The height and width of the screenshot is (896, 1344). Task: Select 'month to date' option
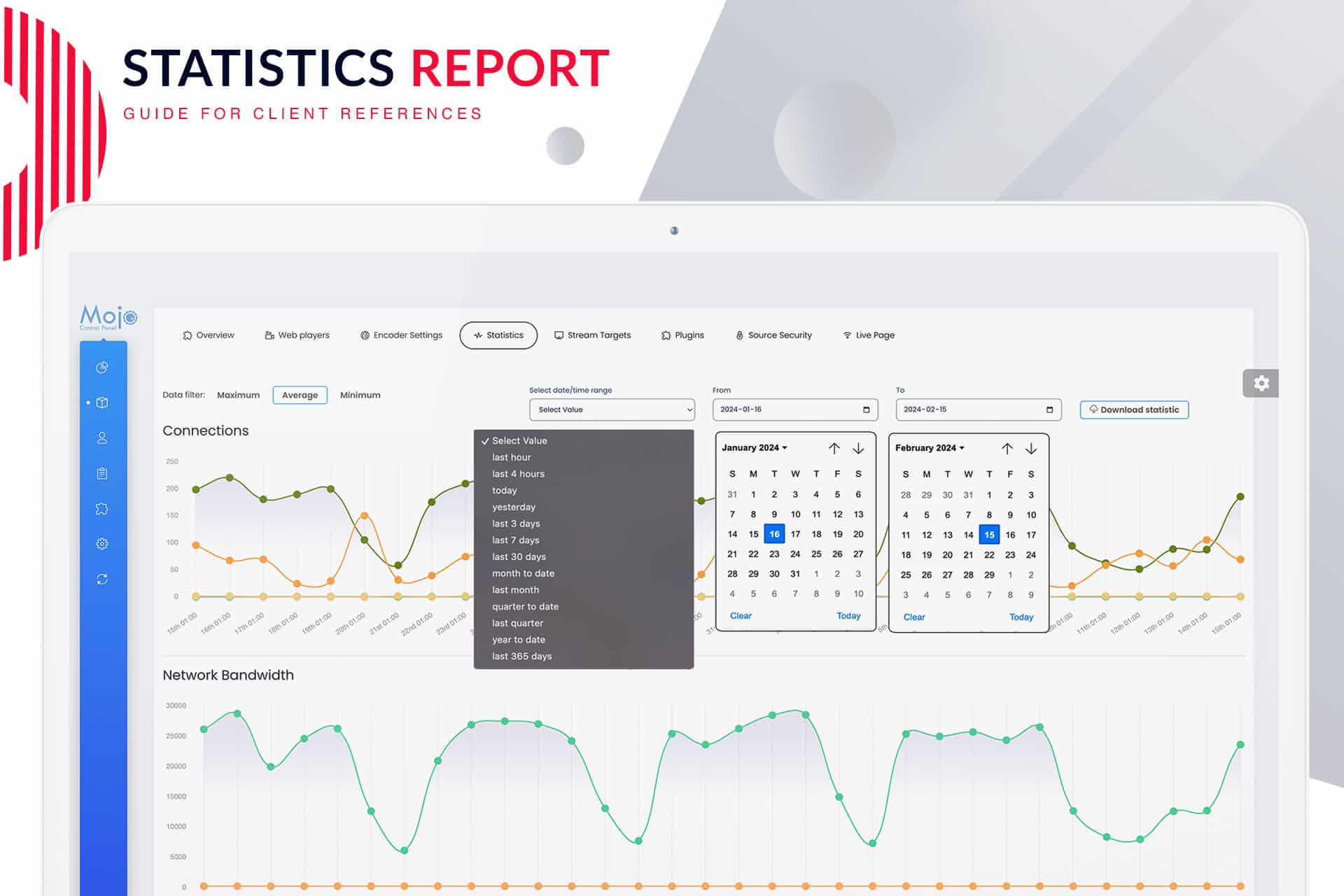click(x=583, y=573)
